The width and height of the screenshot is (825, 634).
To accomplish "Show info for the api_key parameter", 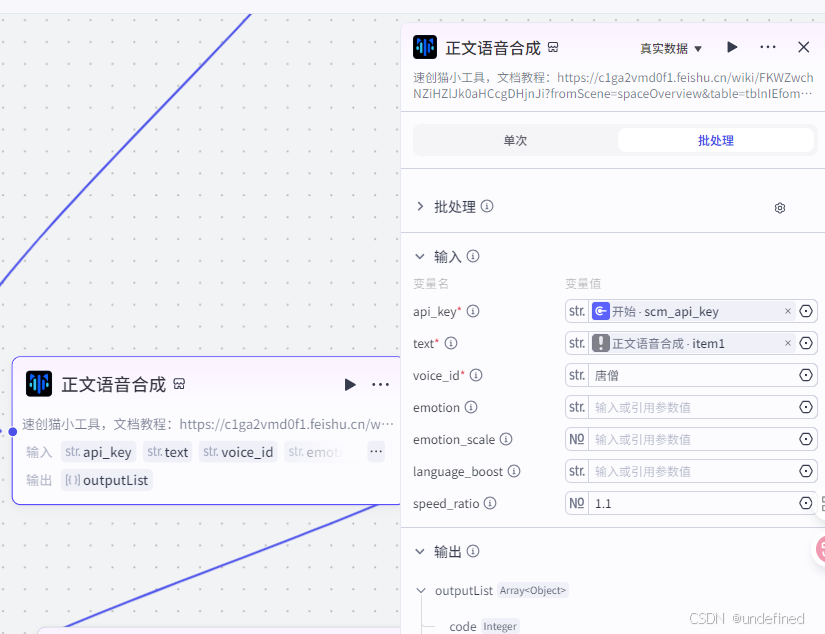I will (473, 311).
